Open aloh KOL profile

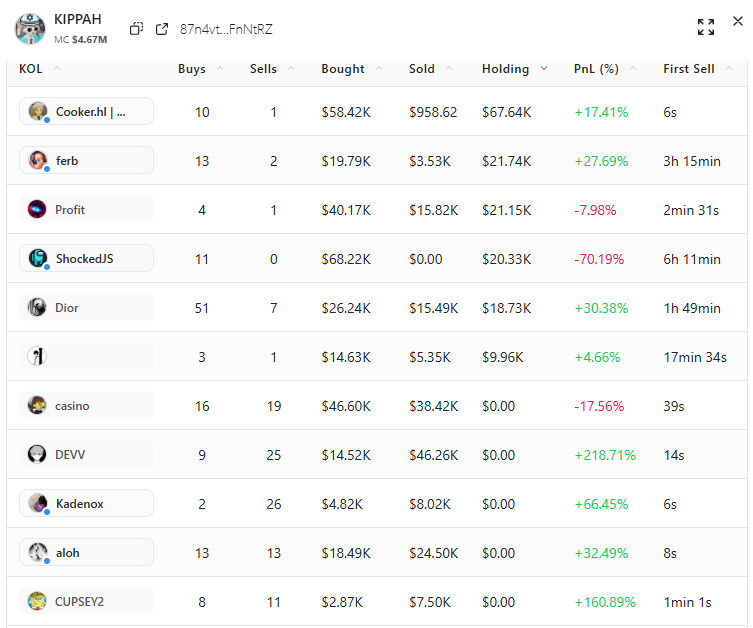(x=86, y=552)
